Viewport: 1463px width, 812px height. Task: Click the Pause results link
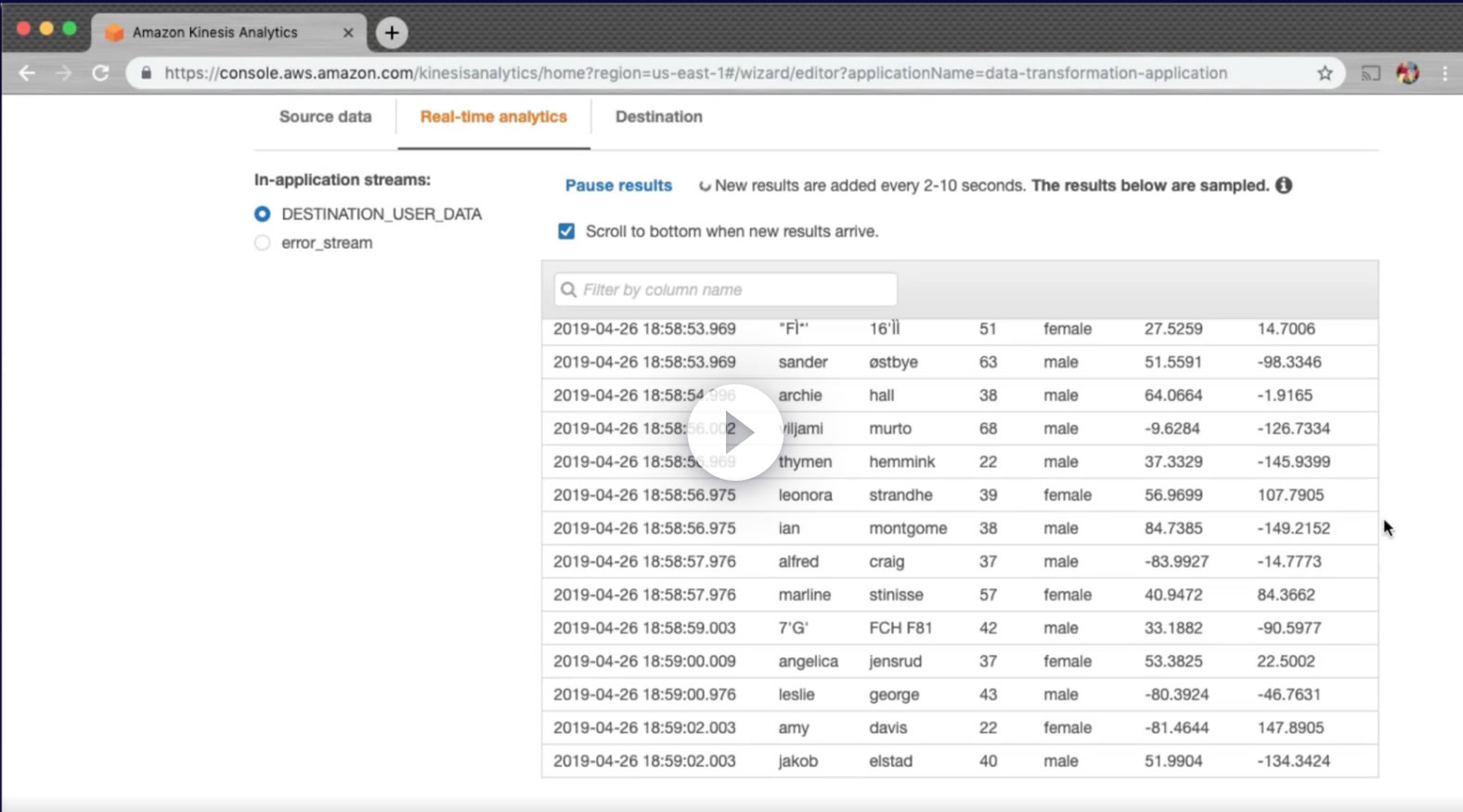[x=618, y=186]
